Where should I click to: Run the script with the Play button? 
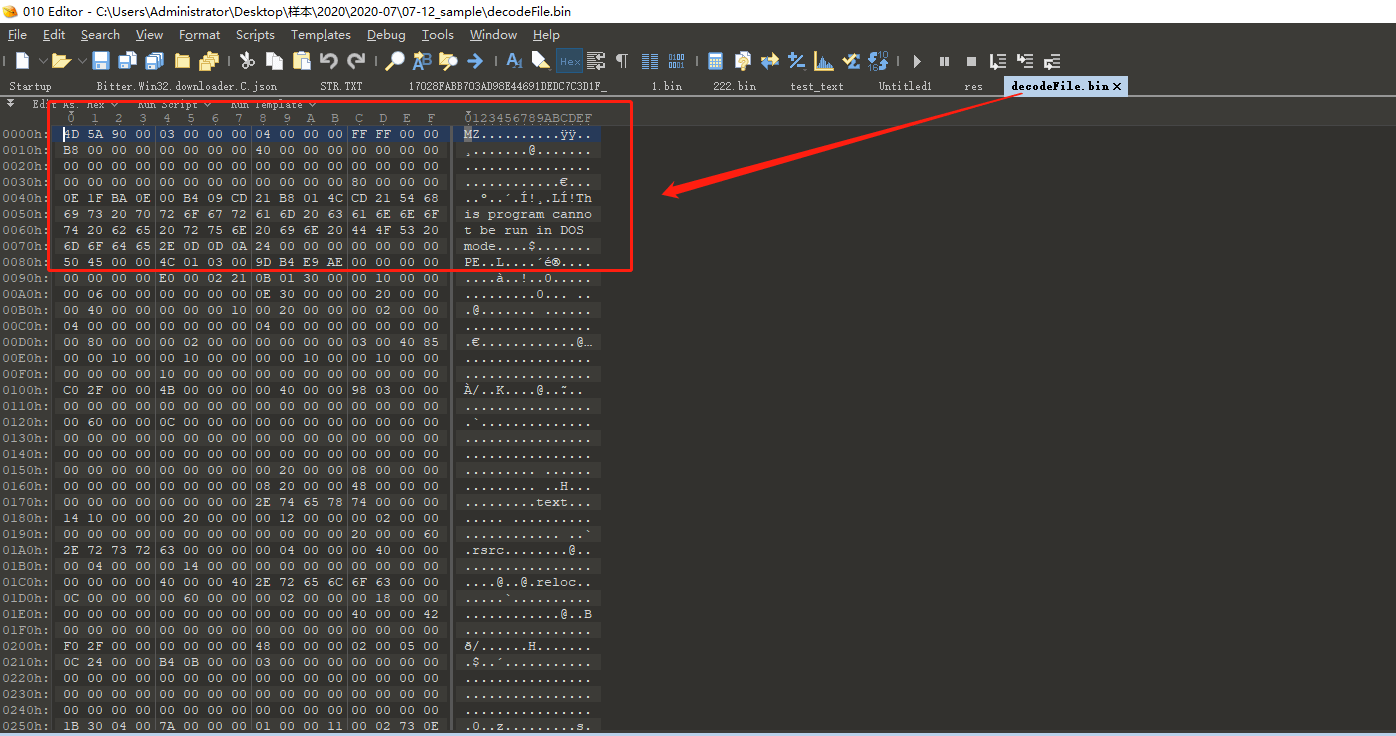(917, 61)
